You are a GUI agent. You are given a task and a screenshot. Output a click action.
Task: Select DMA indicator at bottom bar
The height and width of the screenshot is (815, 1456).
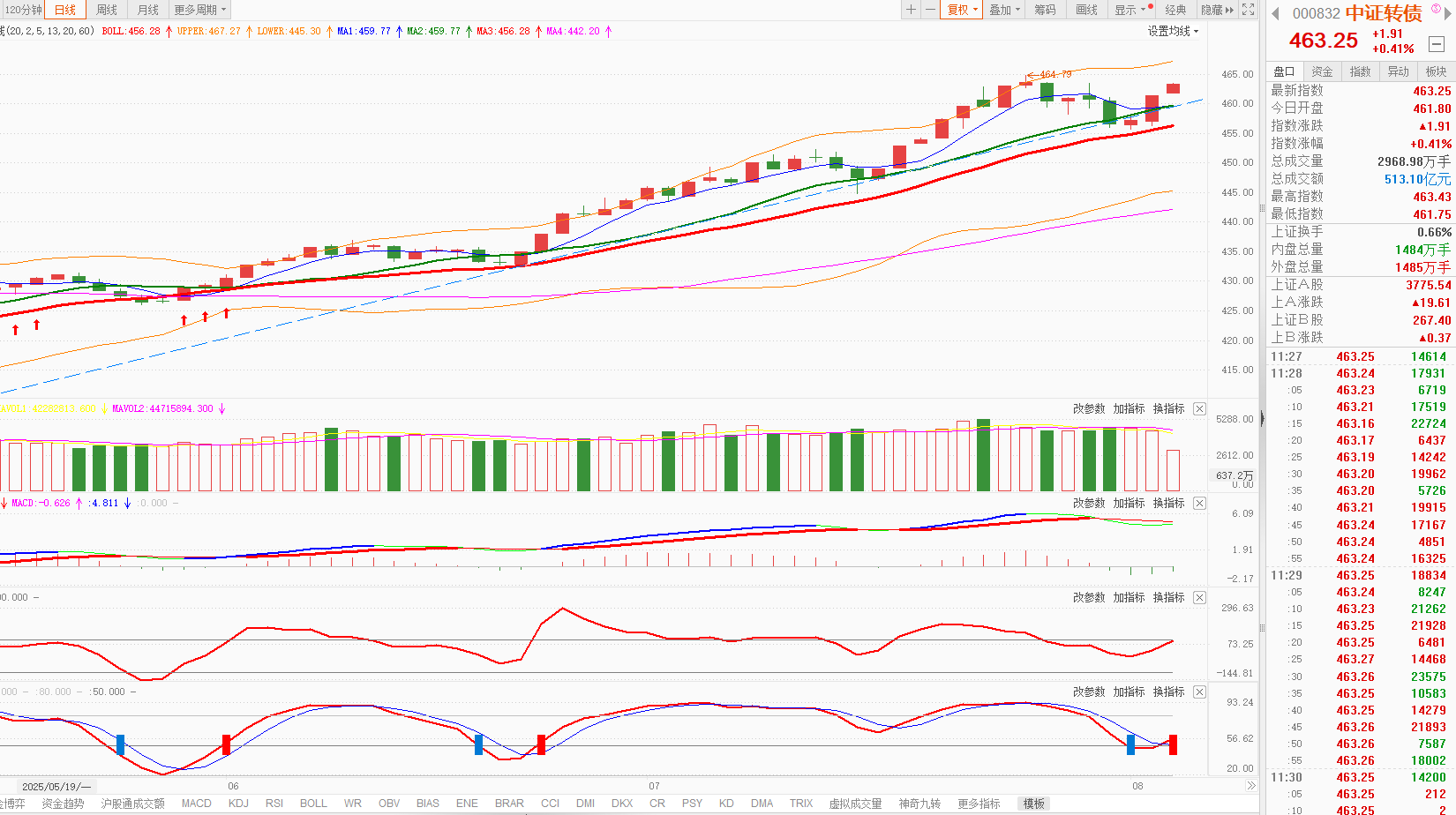(762, 804)
